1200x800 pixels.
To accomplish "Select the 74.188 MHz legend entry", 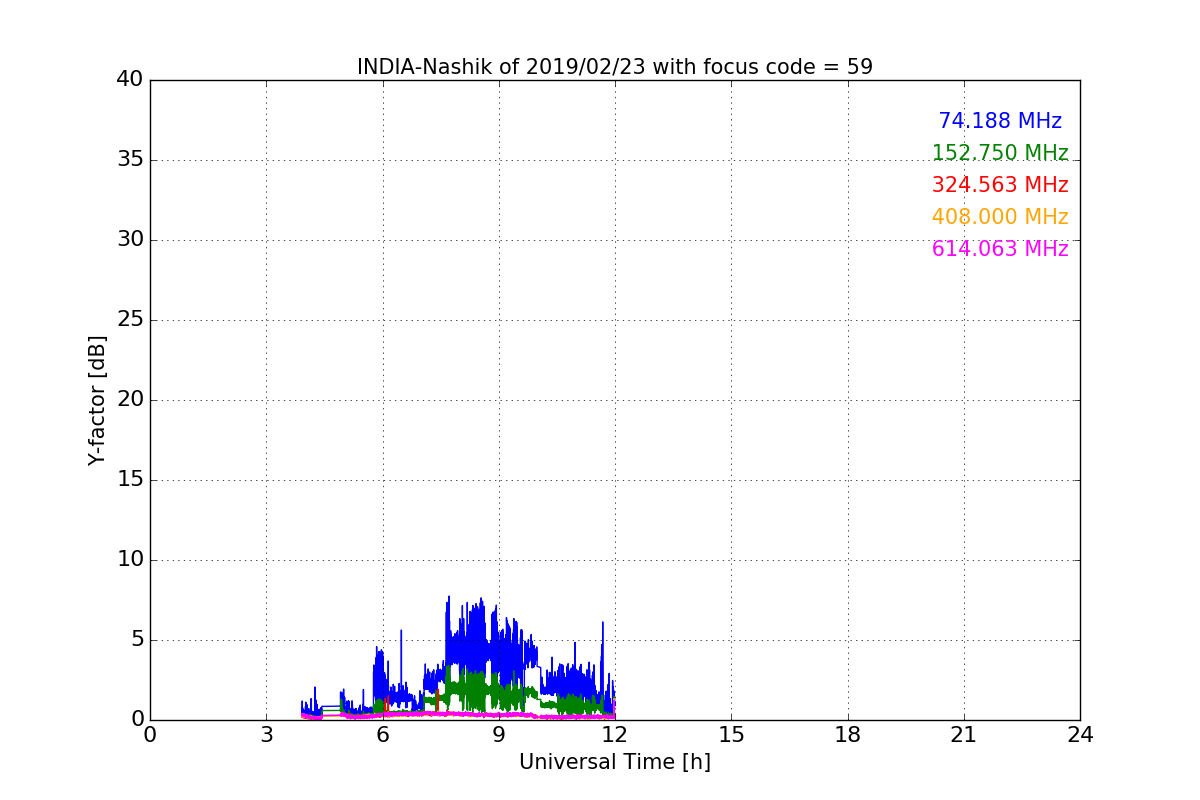I will point(1000,121).
